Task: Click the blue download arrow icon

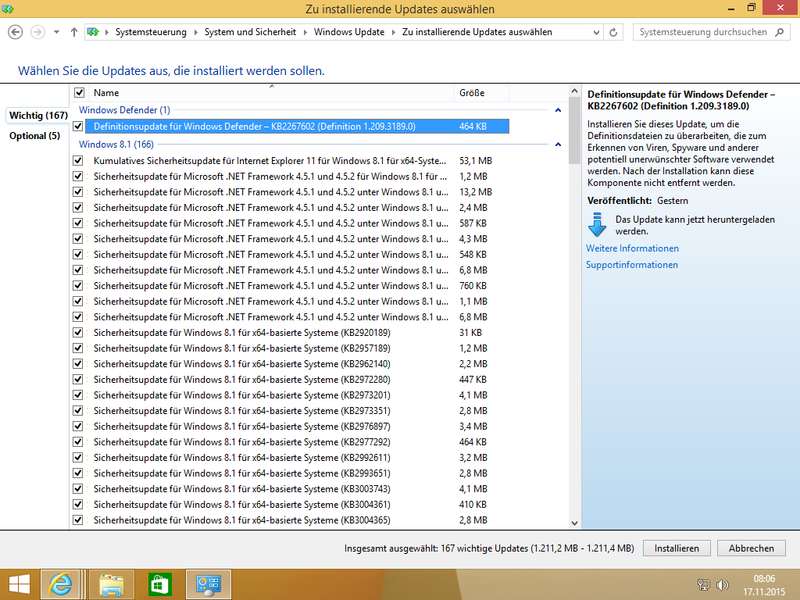Action: (597, 225)
